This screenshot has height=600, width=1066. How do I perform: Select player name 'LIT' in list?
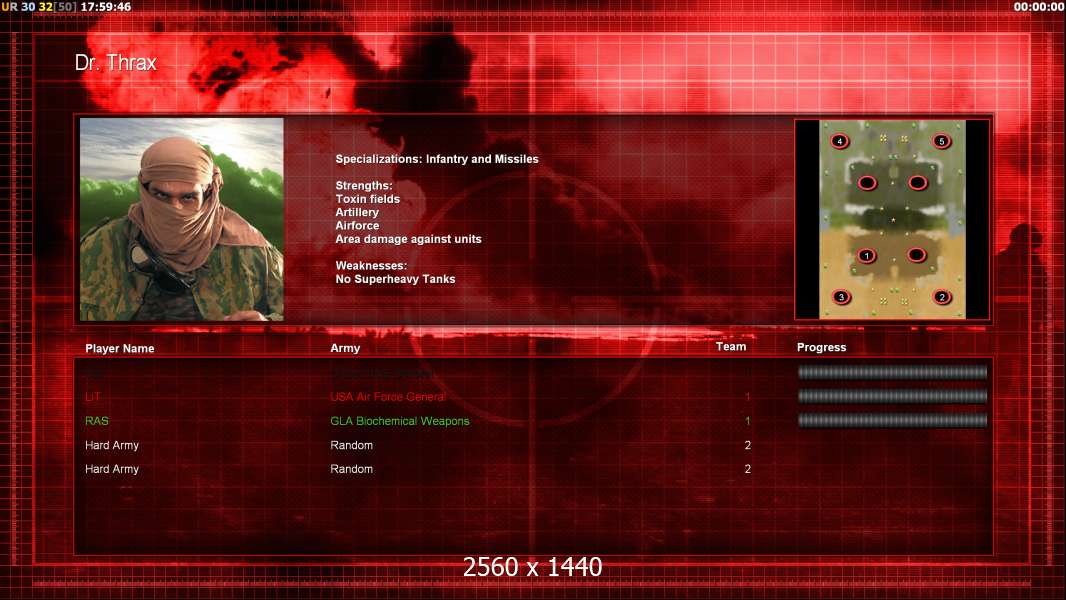coord(93,397)
